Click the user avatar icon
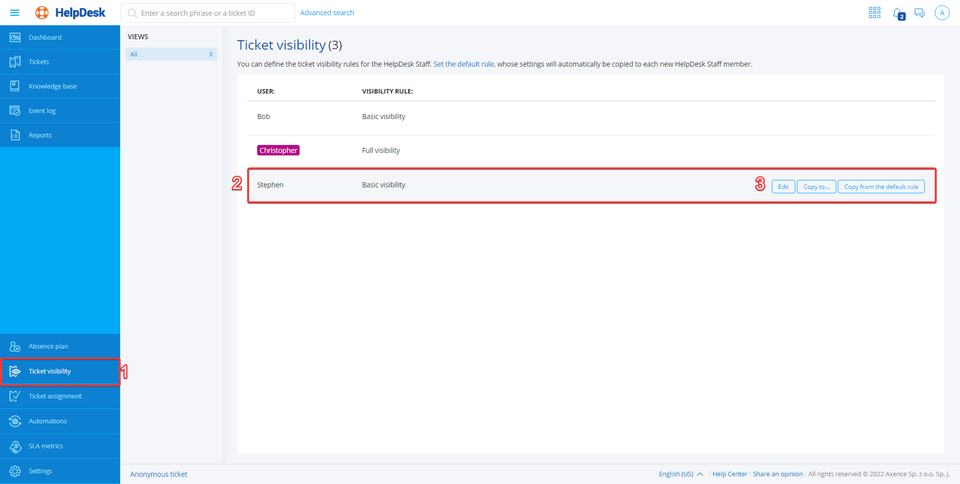 point(941,13)
